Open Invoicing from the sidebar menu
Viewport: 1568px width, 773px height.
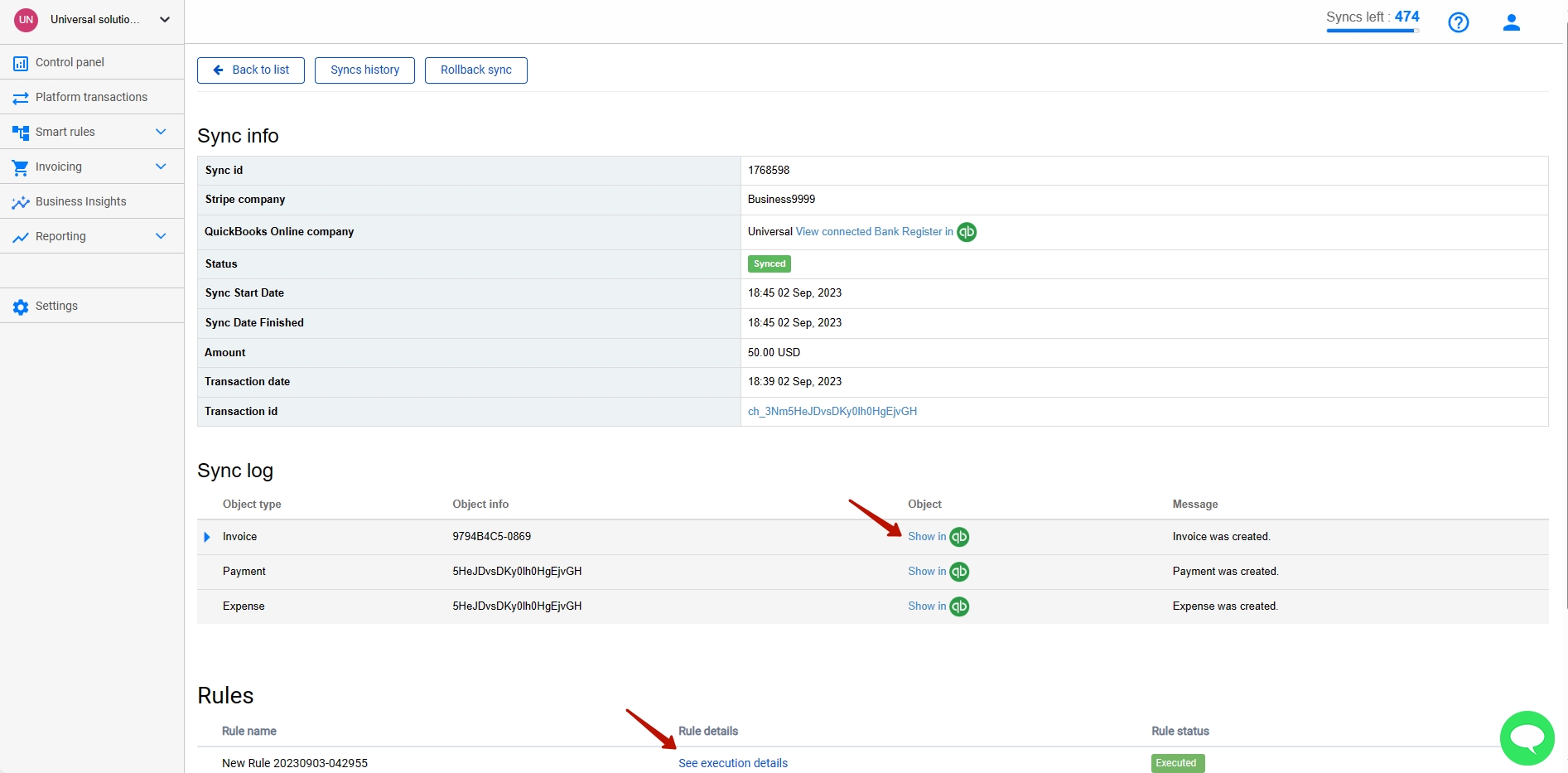coord(59,167)
